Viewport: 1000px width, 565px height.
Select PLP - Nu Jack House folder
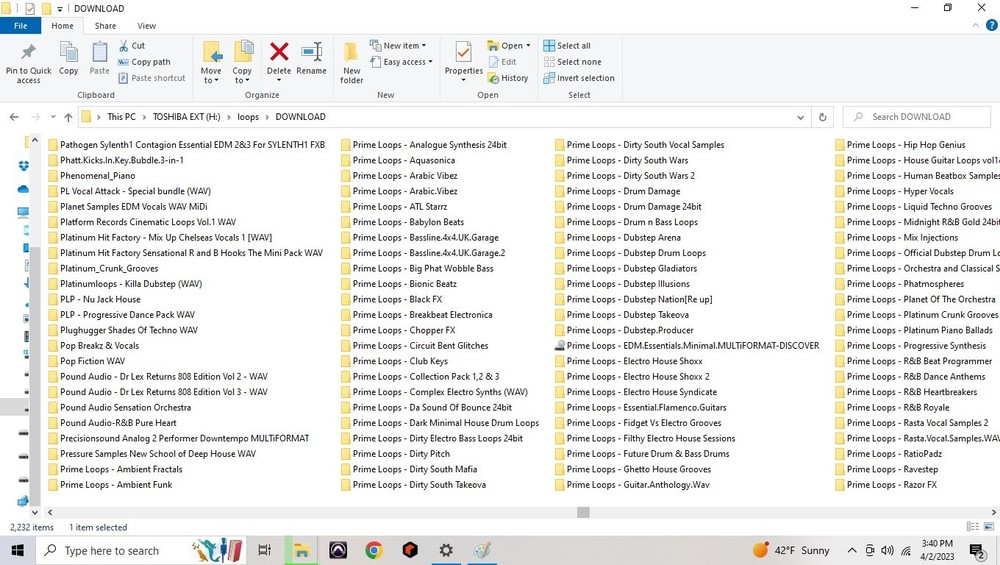[94, 299]
